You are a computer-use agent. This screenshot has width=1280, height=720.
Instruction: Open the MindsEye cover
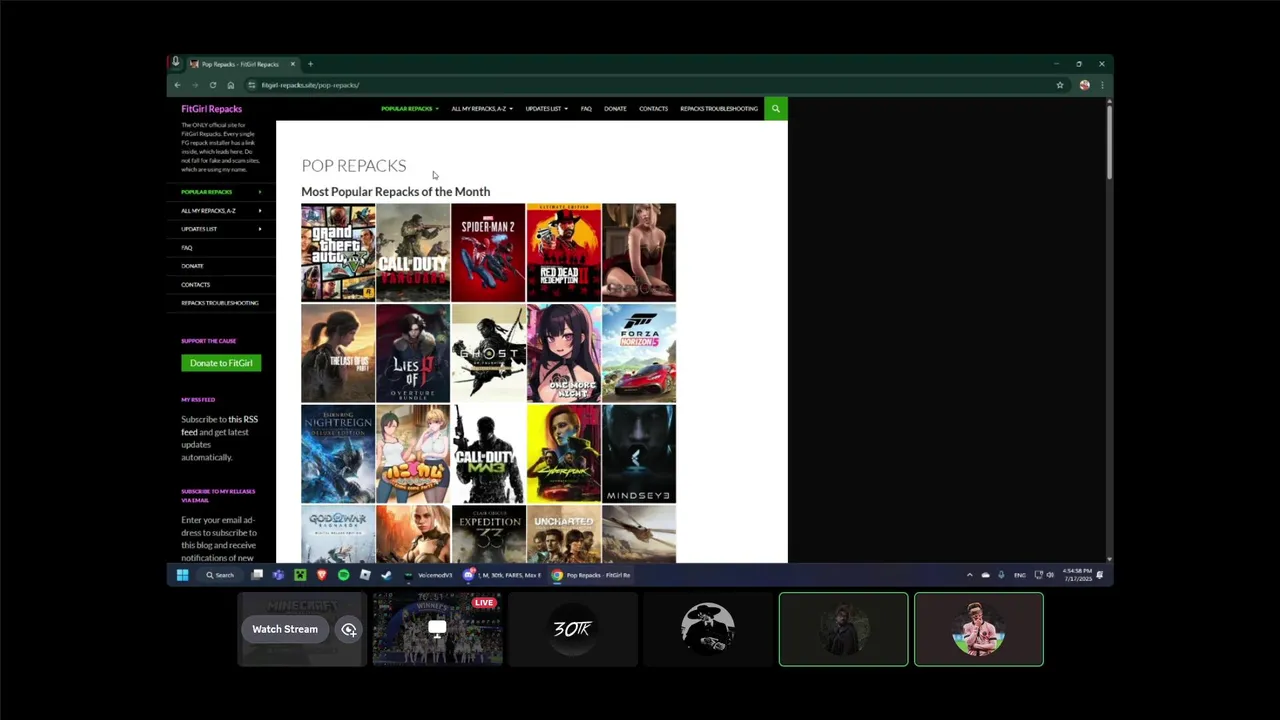click(x=639, y=454)
